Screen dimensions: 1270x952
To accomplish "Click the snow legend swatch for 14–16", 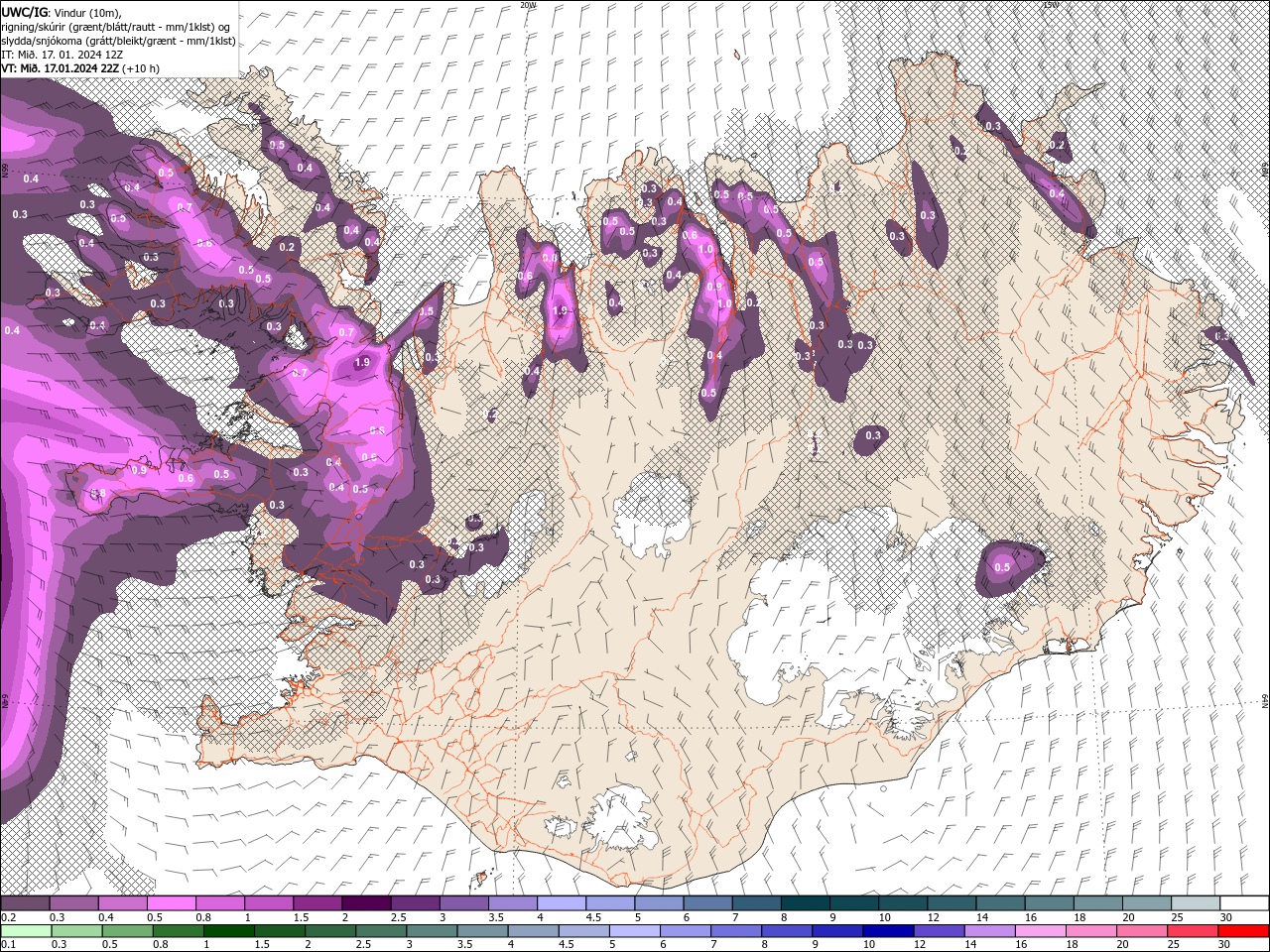I will click(1001, 903).
